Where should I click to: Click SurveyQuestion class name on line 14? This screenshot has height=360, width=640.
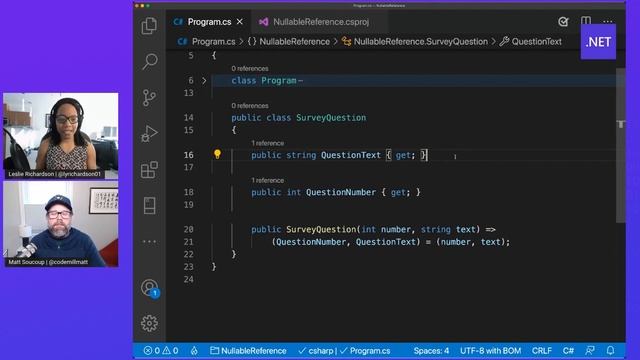tap(331, 118)
